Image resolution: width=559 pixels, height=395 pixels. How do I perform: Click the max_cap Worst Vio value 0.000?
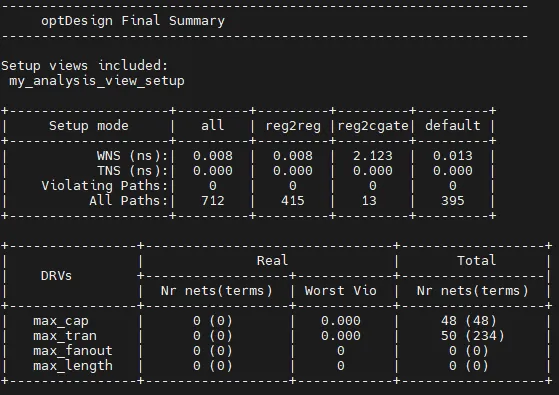tap(341, 321)
